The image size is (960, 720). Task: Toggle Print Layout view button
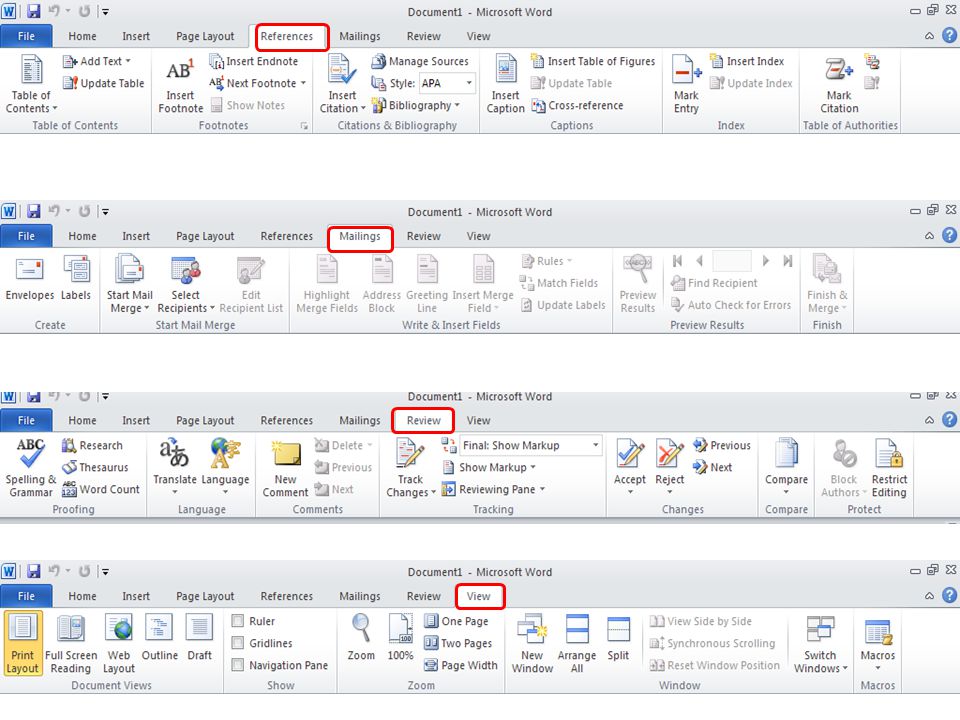click(x=23, y=643)
